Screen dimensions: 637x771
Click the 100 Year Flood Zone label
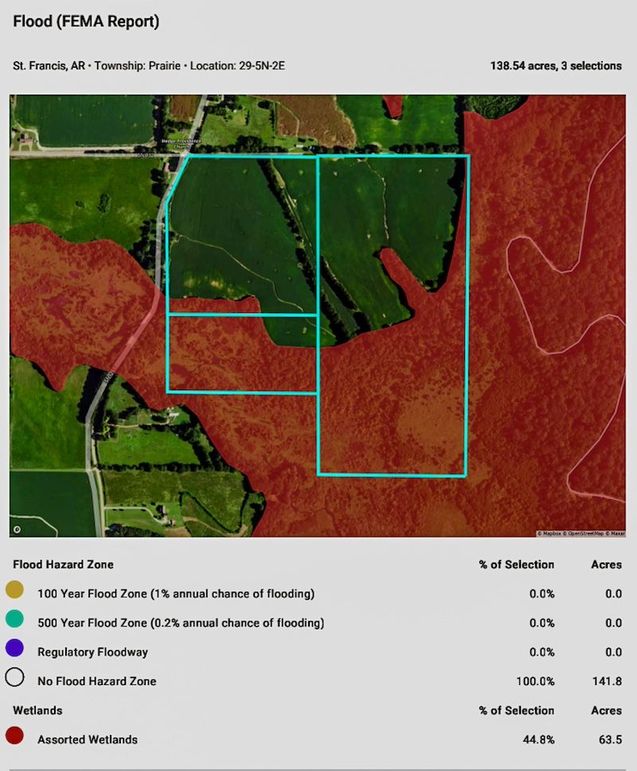point(175,594)
